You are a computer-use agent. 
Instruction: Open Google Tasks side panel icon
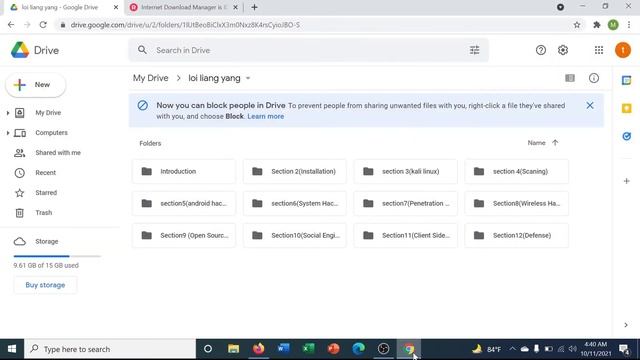(627, 136)
